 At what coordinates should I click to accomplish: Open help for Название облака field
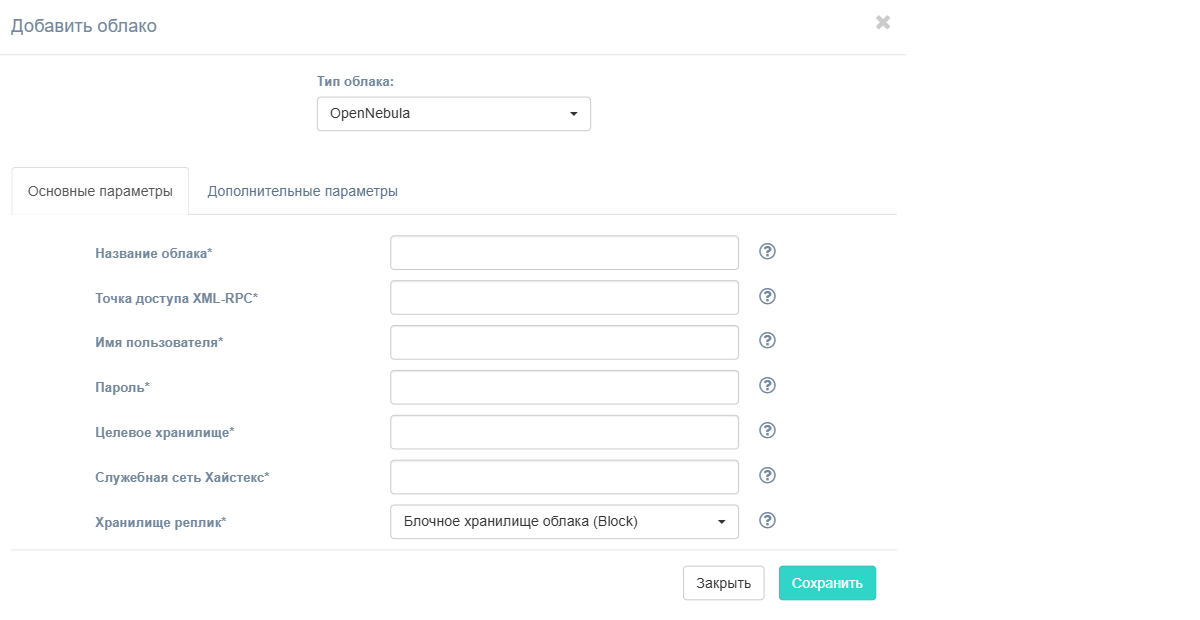pyautogui.click(x=767, y=252)
